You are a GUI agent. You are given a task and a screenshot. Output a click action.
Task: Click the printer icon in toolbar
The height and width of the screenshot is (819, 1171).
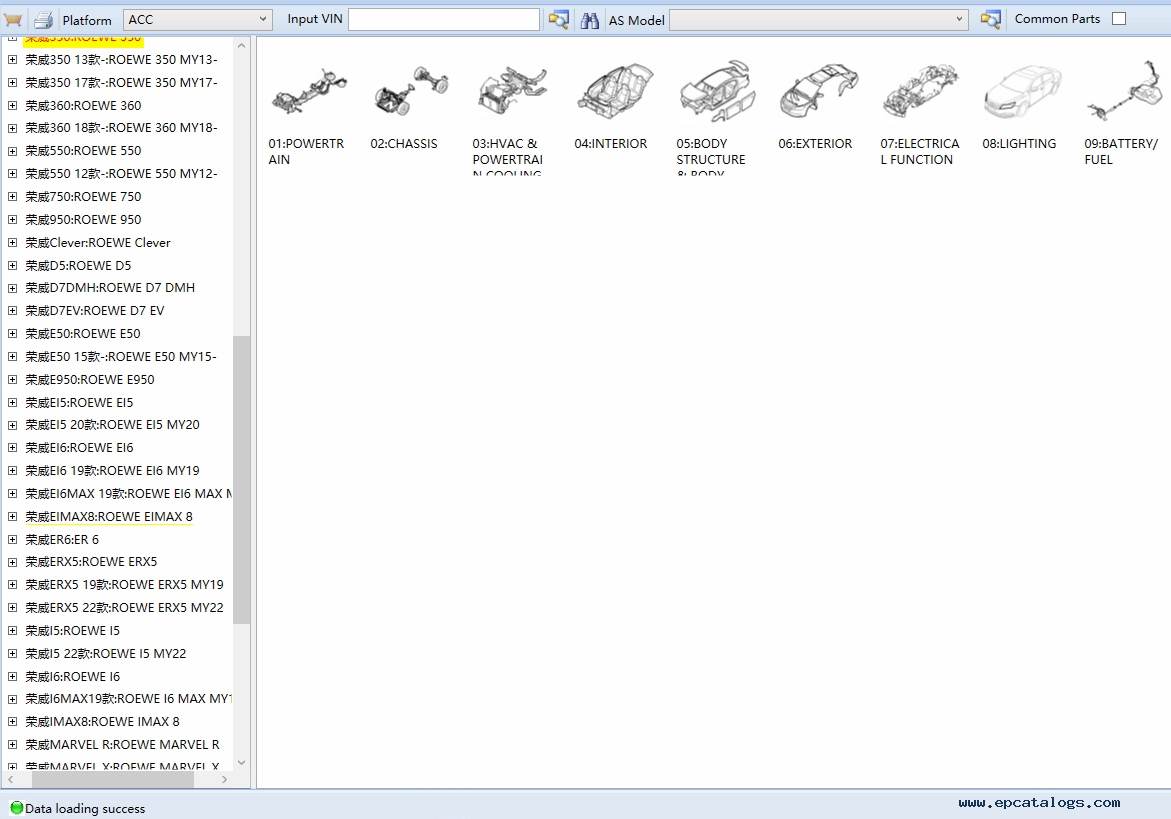click(43, 20)
